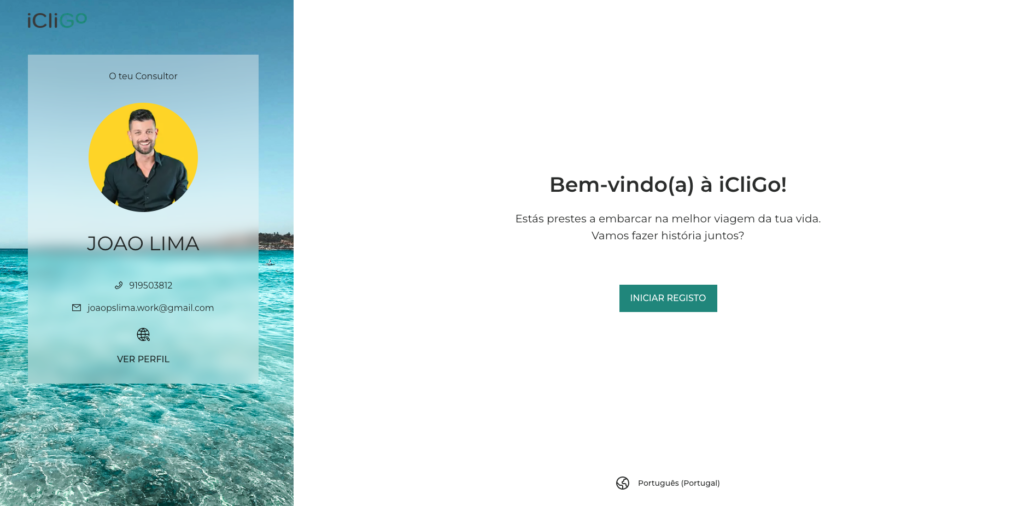Click the ocean water below the consultant card
1024x506 pixels.
(144, 444)
